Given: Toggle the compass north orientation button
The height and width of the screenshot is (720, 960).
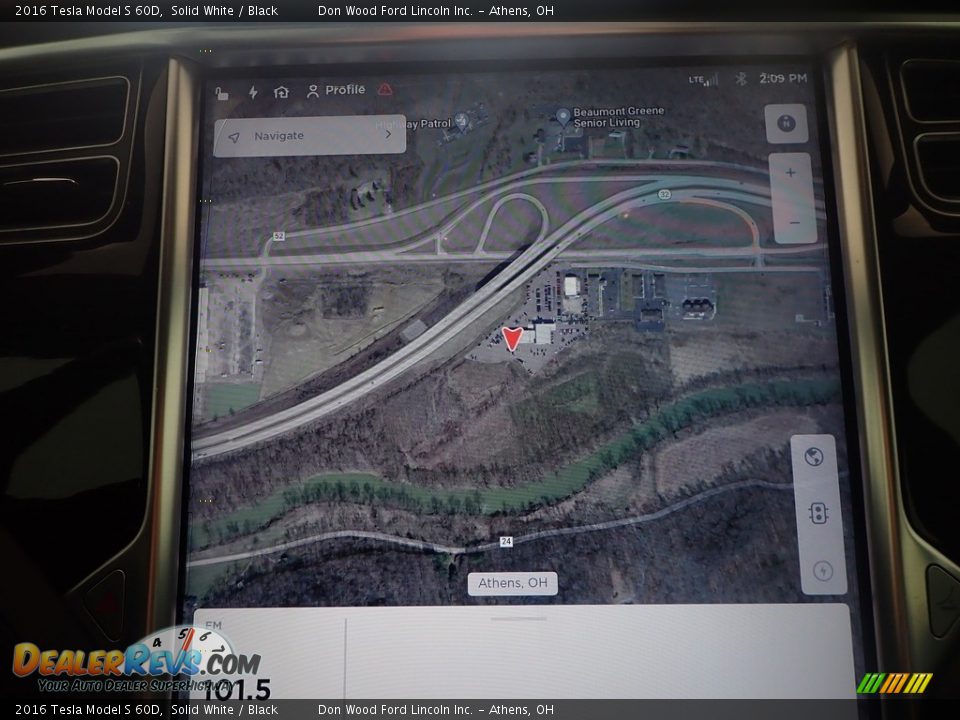Looking at the screenshot, I should click(x=786, y=123).
